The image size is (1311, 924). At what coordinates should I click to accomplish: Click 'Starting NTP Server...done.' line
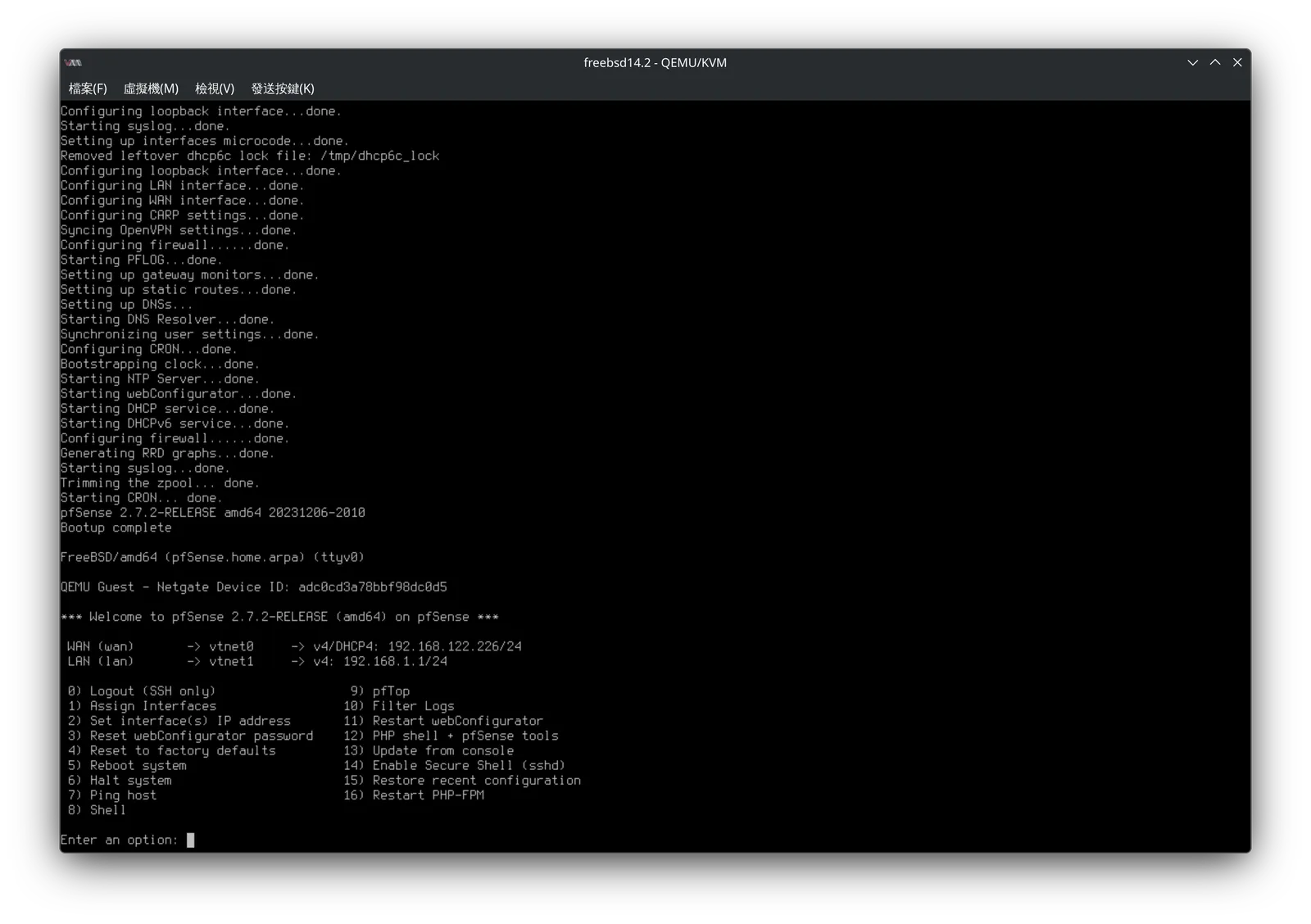[x=160, y=379]
